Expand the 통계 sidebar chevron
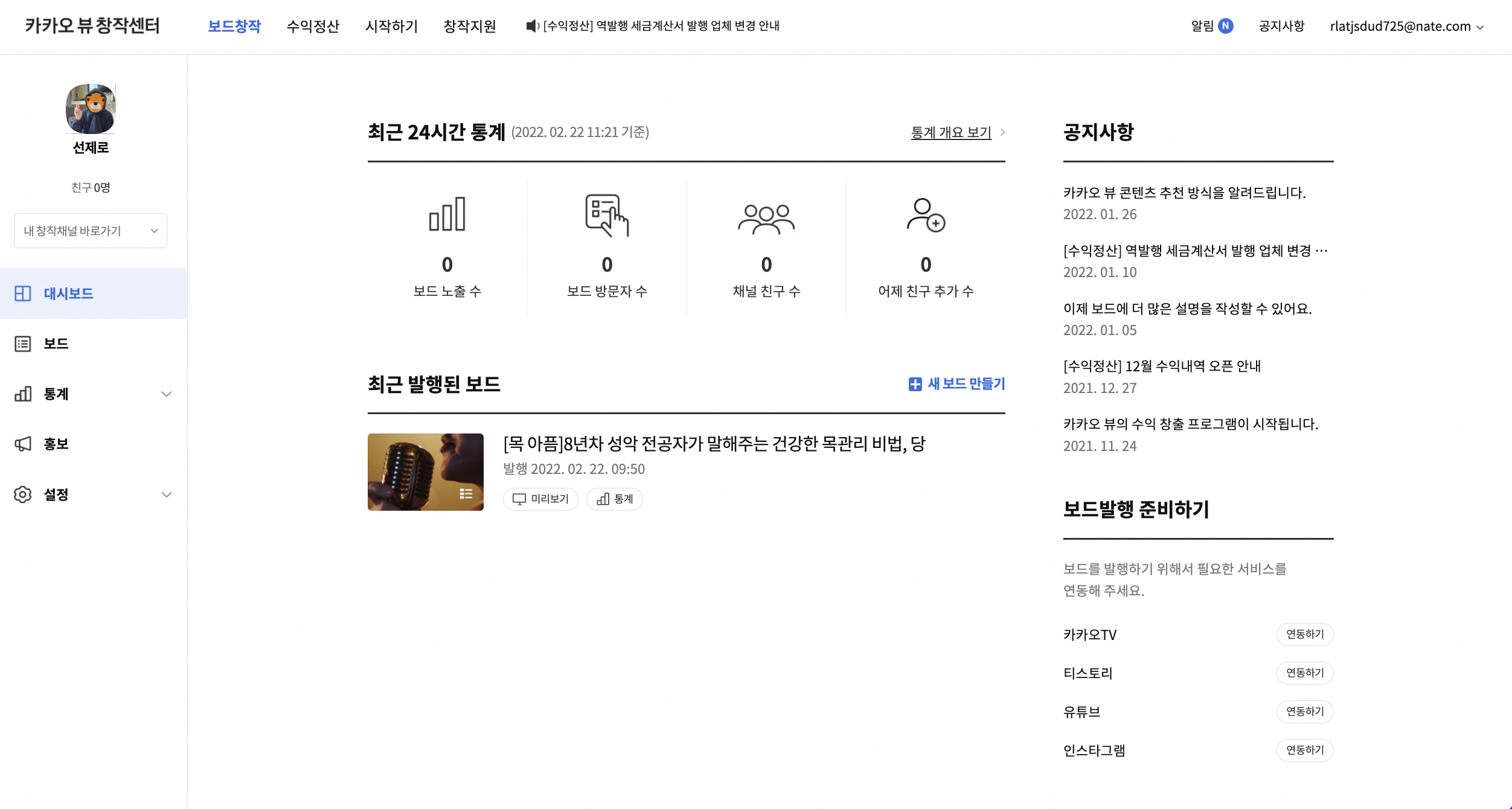This screenshot has width=1512, height=809. (x=167, y=394)
